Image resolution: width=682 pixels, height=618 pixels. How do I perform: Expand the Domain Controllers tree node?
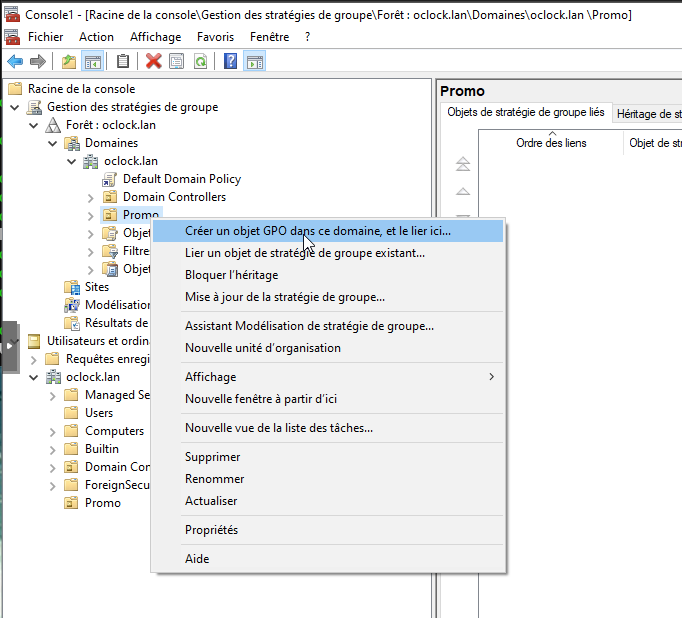(91, 197)
